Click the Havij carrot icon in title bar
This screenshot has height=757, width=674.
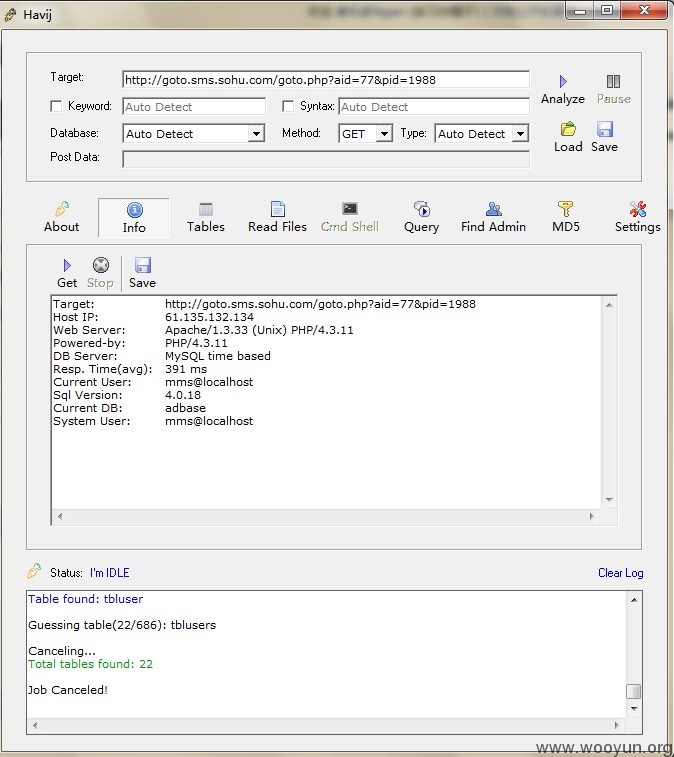[x=10, y=15]
